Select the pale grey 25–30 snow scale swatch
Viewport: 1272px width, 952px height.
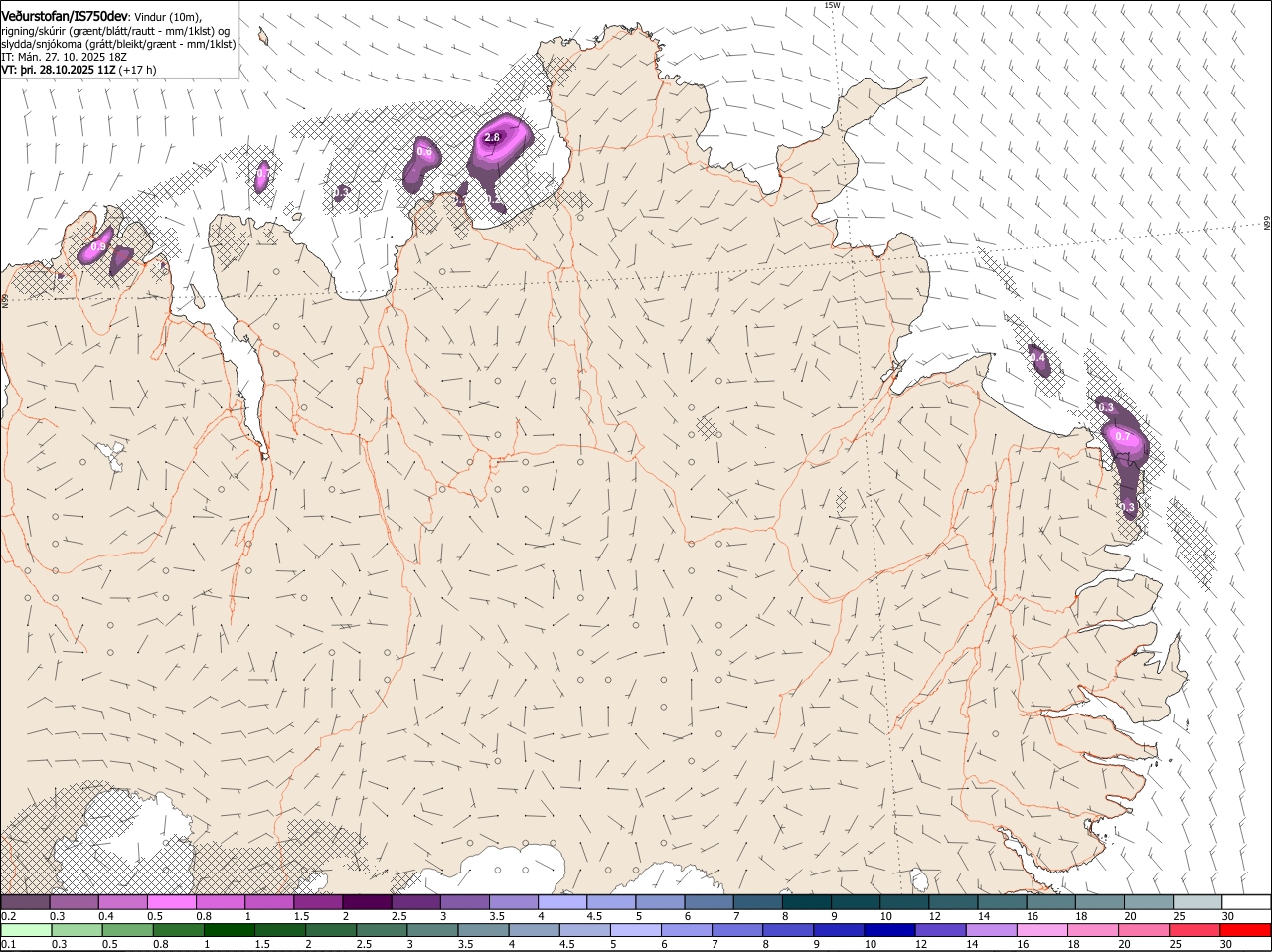1197,901
